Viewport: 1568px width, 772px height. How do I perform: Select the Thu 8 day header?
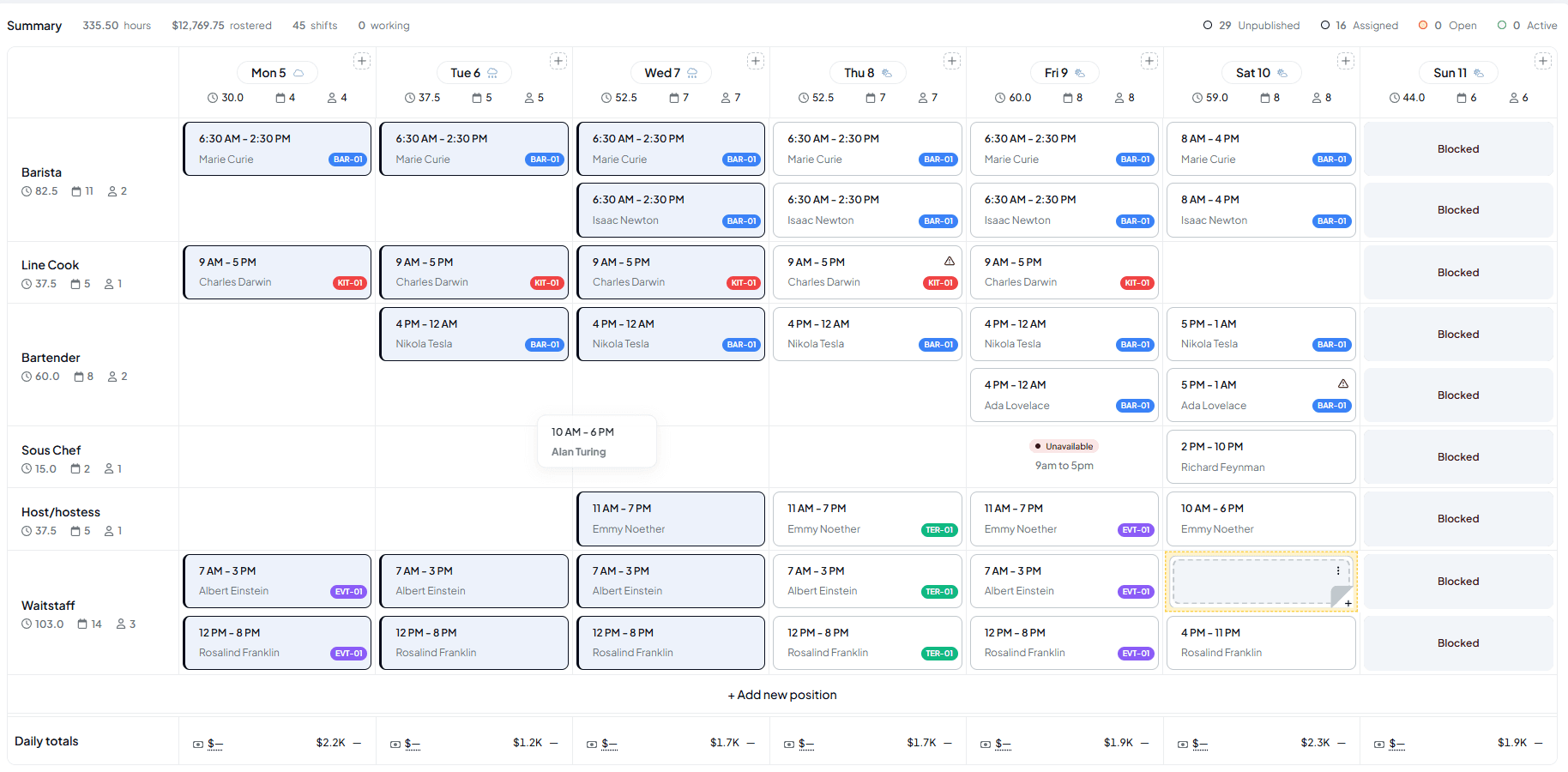[867, 73]
